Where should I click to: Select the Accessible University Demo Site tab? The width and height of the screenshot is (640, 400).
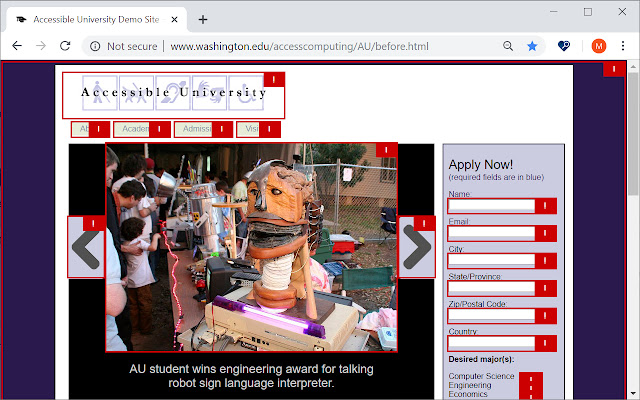tap(96, 19)
